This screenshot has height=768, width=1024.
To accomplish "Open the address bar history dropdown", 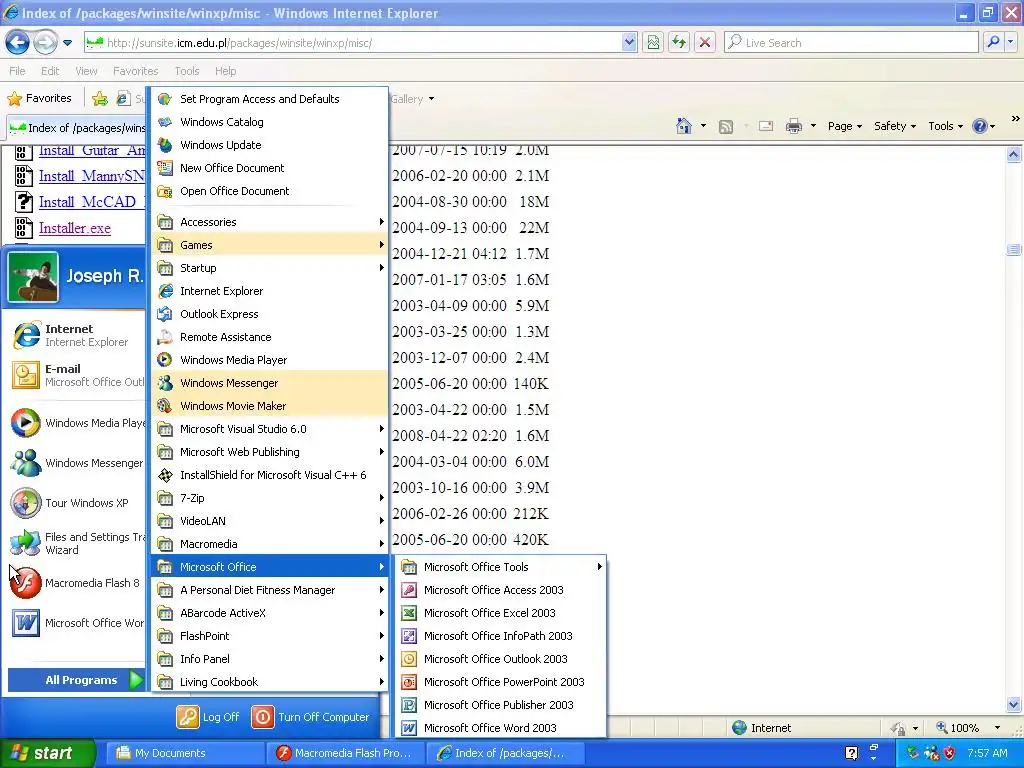I will (x=629, y=42).
